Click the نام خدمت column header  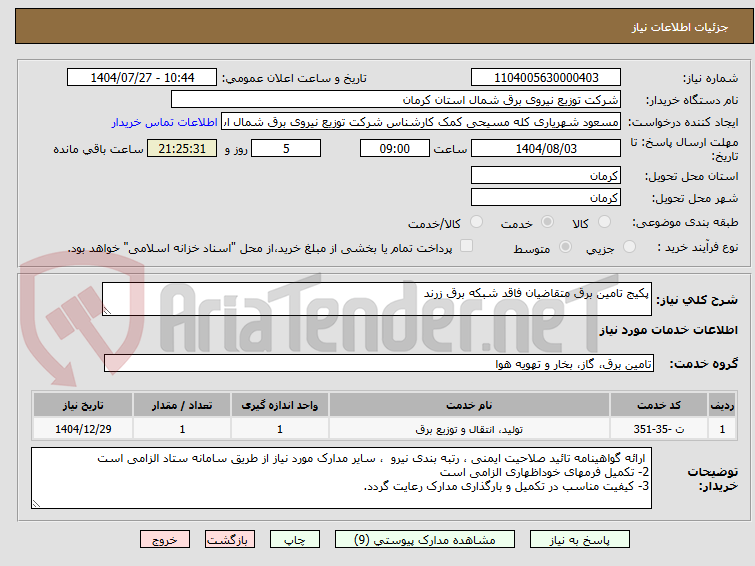point(469,405)
